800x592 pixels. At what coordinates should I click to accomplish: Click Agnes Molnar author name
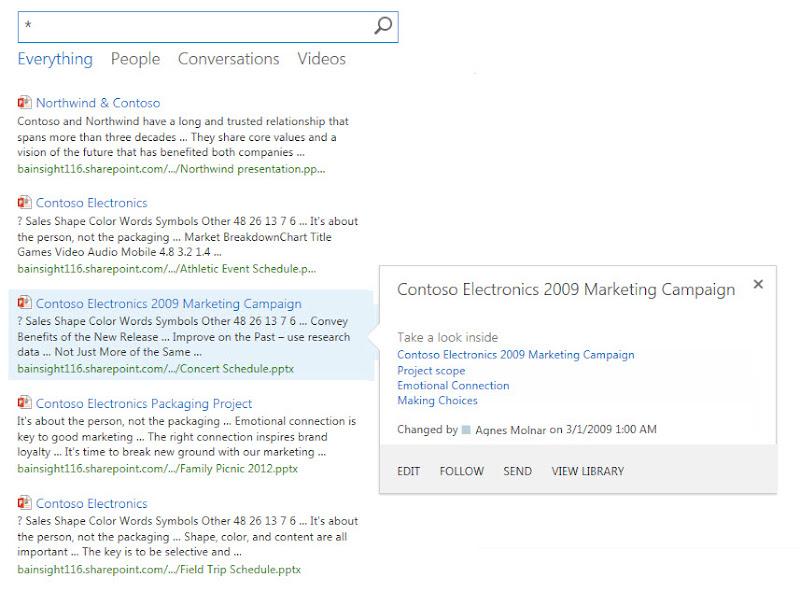click(510, 430)
